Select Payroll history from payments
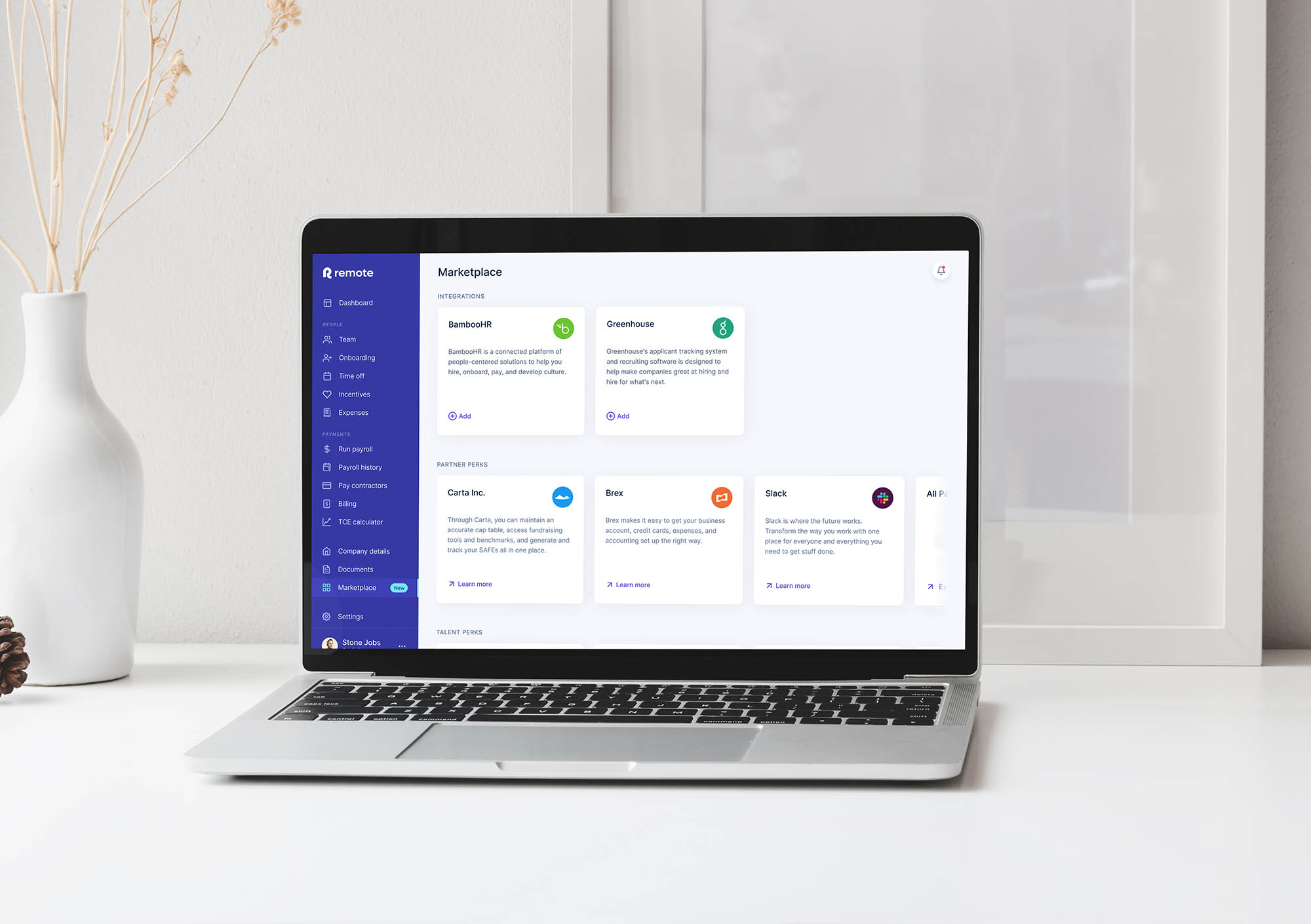The width and height of the screenshot is (1311, 924). tap(361, 466)
